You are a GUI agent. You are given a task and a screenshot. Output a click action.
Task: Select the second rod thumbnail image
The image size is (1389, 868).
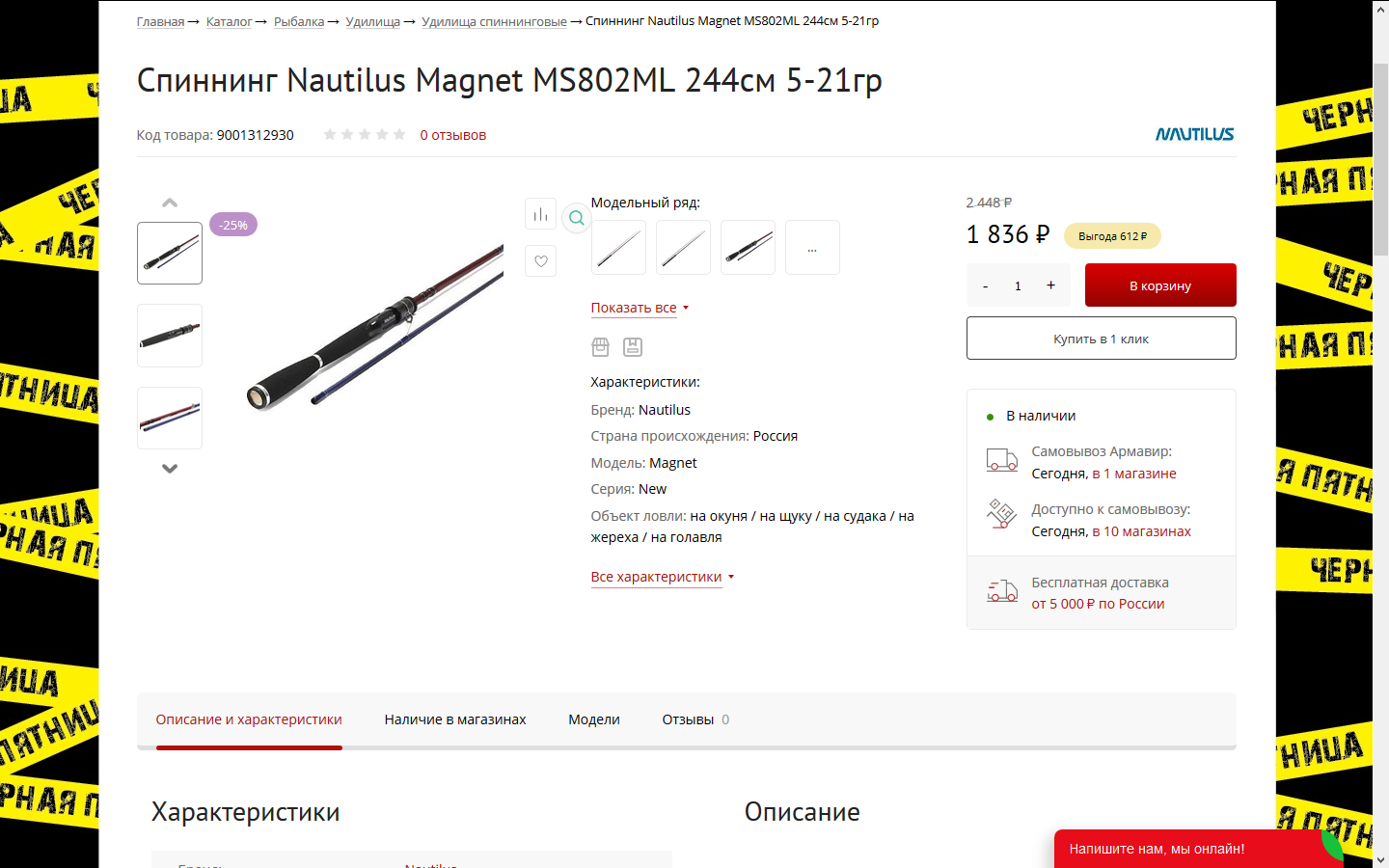(x=170, y=336)
